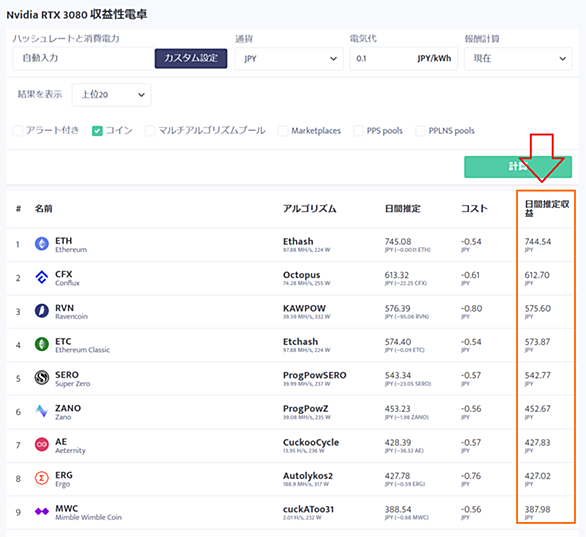Screen dimensions: 586x537
Task: Click the KAWPOW algorithm cell
Action: 307,312
